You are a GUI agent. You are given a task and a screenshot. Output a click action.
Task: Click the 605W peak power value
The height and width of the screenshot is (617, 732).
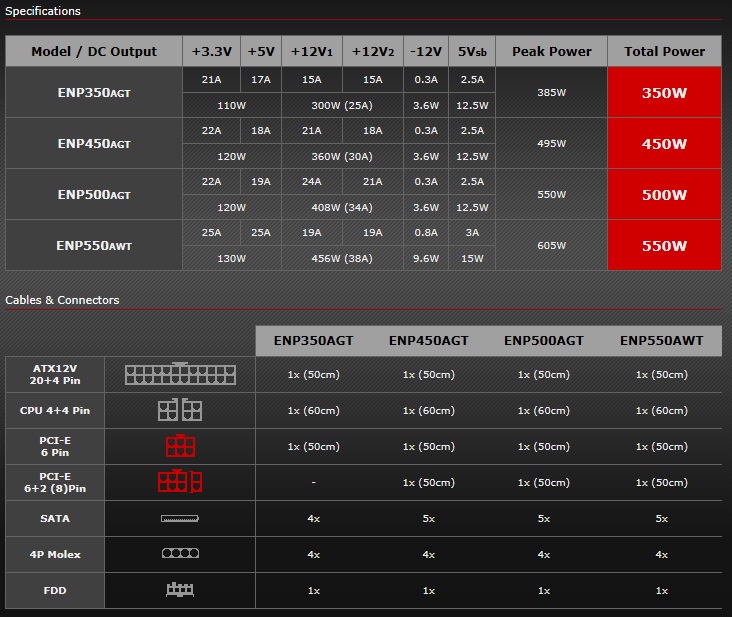551,245
